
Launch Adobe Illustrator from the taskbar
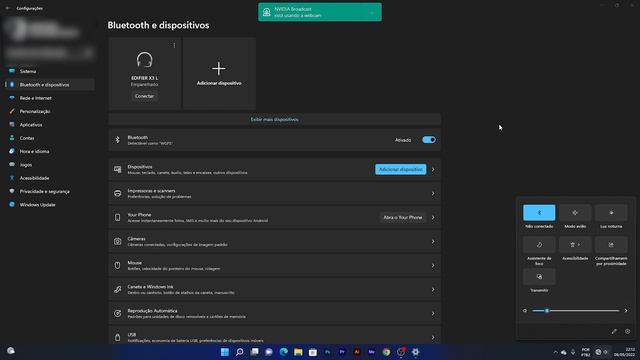357,352
